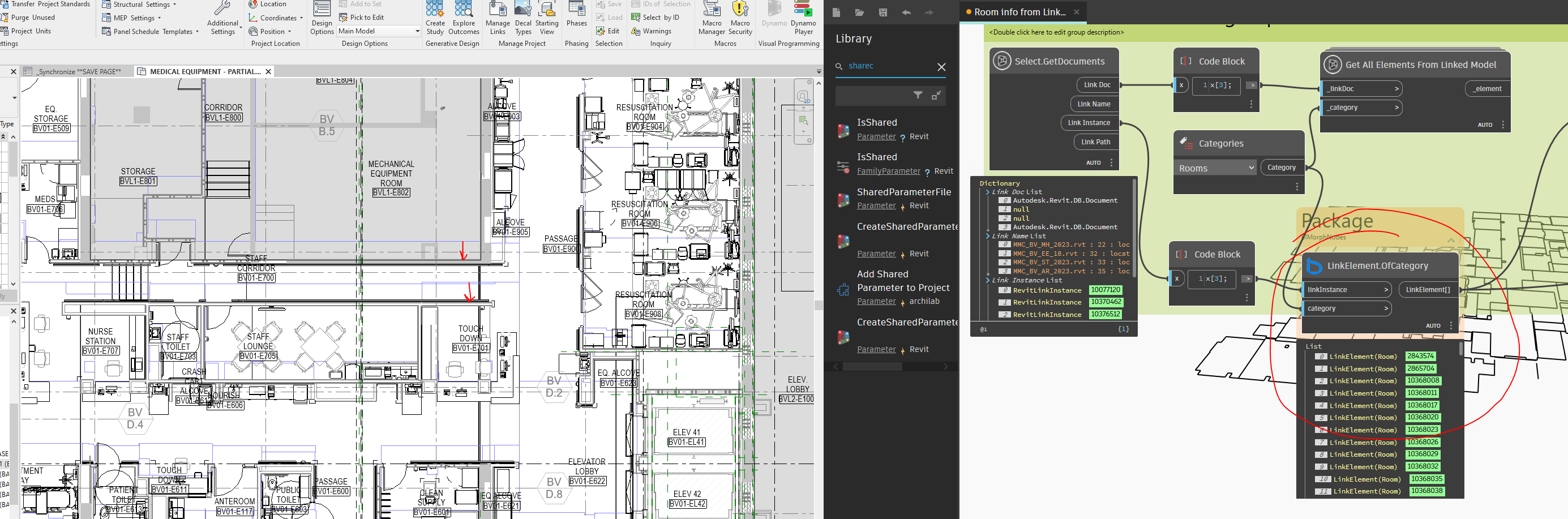The height and width of the screenshot is (519, 1568).
Task: Launch Dynamo Player from the ribbon
Action: coord(803,18)
